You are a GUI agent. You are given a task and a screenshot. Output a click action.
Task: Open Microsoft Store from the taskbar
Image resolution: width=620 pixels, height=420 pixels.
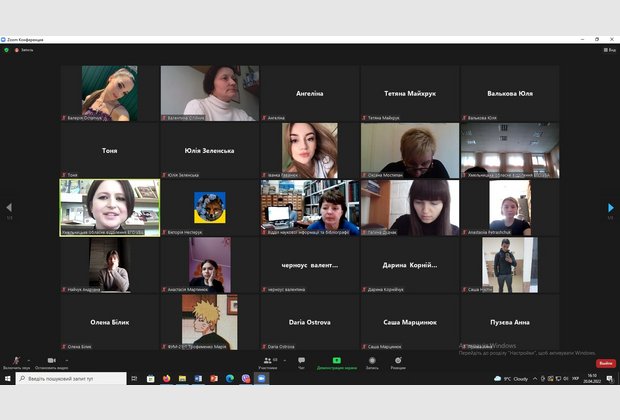[x=151, y=378]
